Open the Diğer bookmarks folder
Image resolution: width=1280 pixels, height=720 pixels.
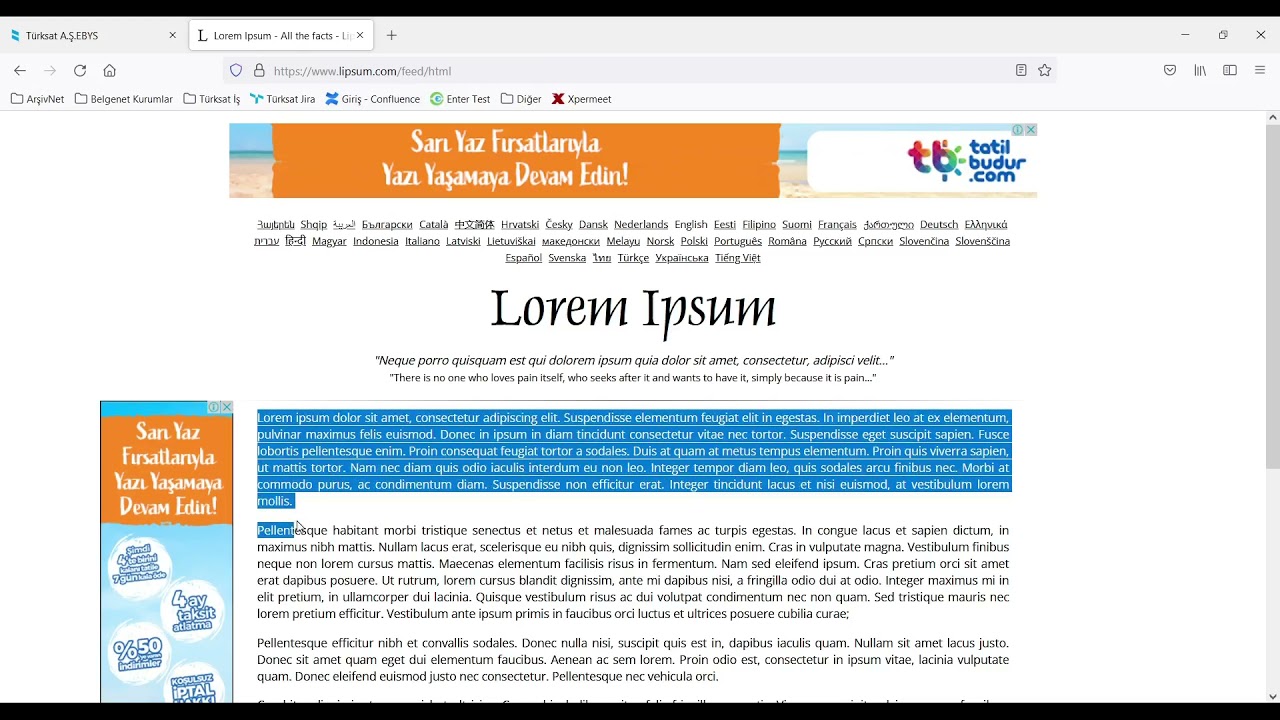point(521,99)
